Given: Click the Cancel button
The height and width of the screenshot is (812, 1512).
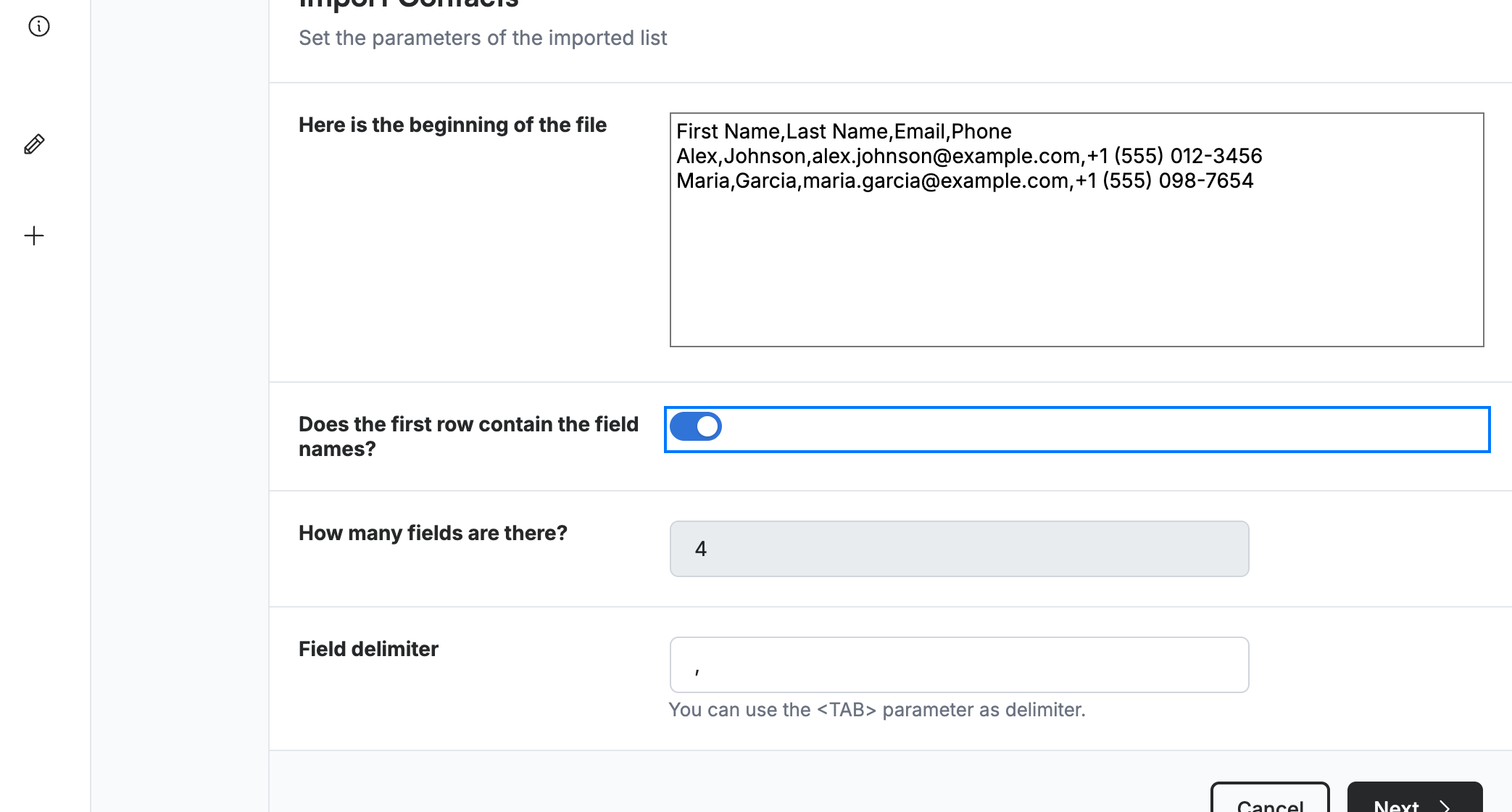Looking at the screenshot, I should tap(1270, 797).
